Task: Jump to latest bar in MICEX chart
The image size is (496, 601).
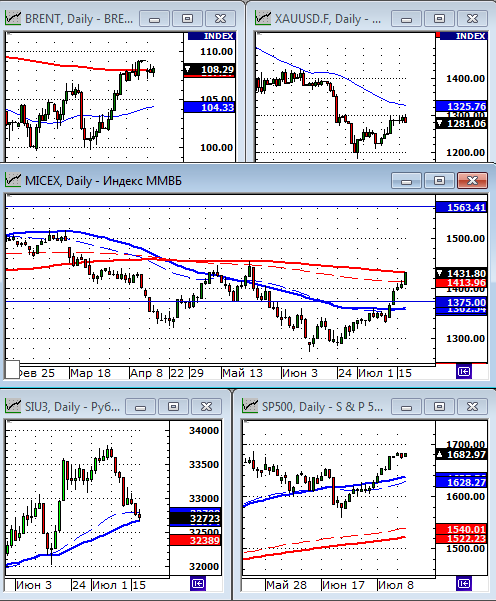Action: point(464,371)
